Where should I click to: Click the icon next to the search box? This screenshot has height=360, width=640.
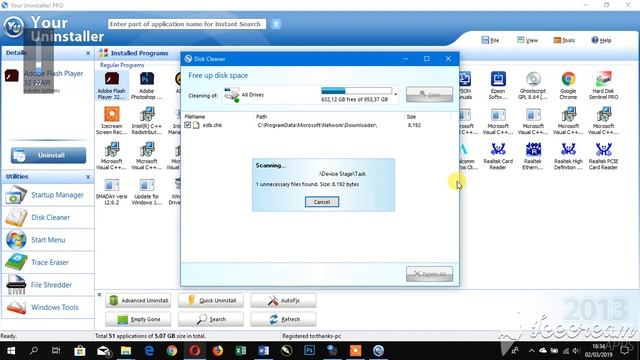[276, 24]
